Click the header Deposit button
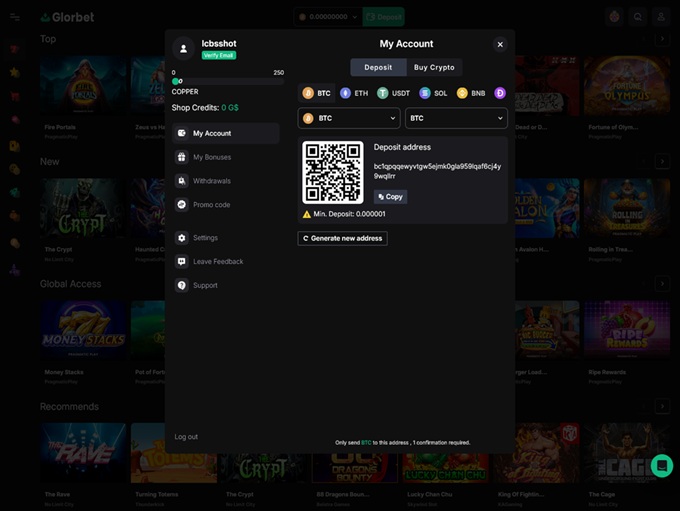680x511 pixels. pyautogui.click(x=384, y=17)
